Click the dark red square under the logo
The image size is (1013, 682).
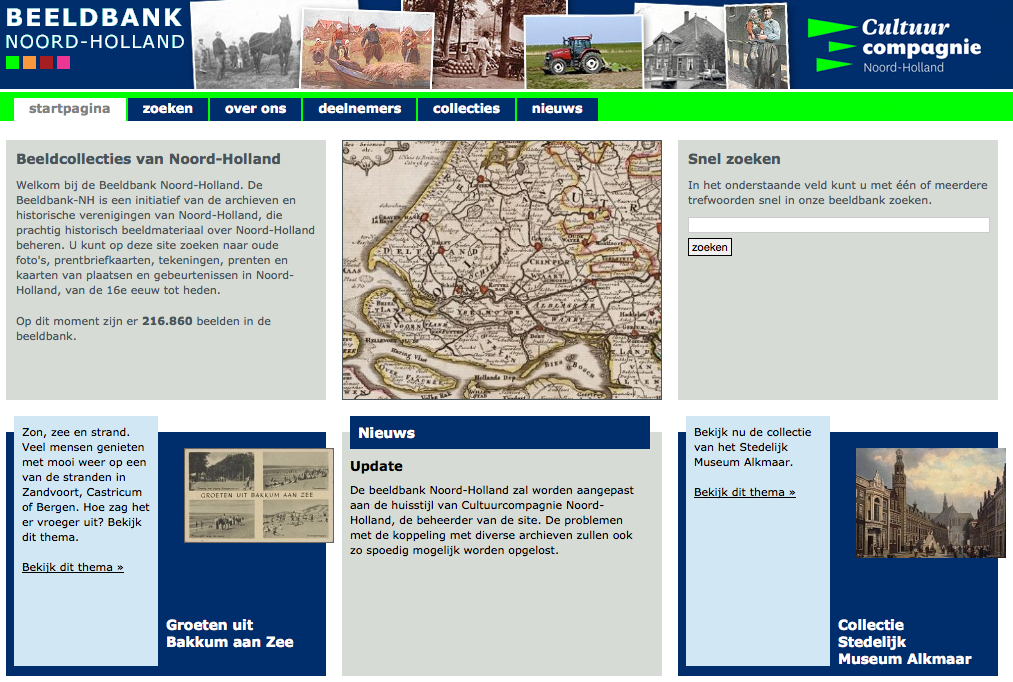(47, 63)
